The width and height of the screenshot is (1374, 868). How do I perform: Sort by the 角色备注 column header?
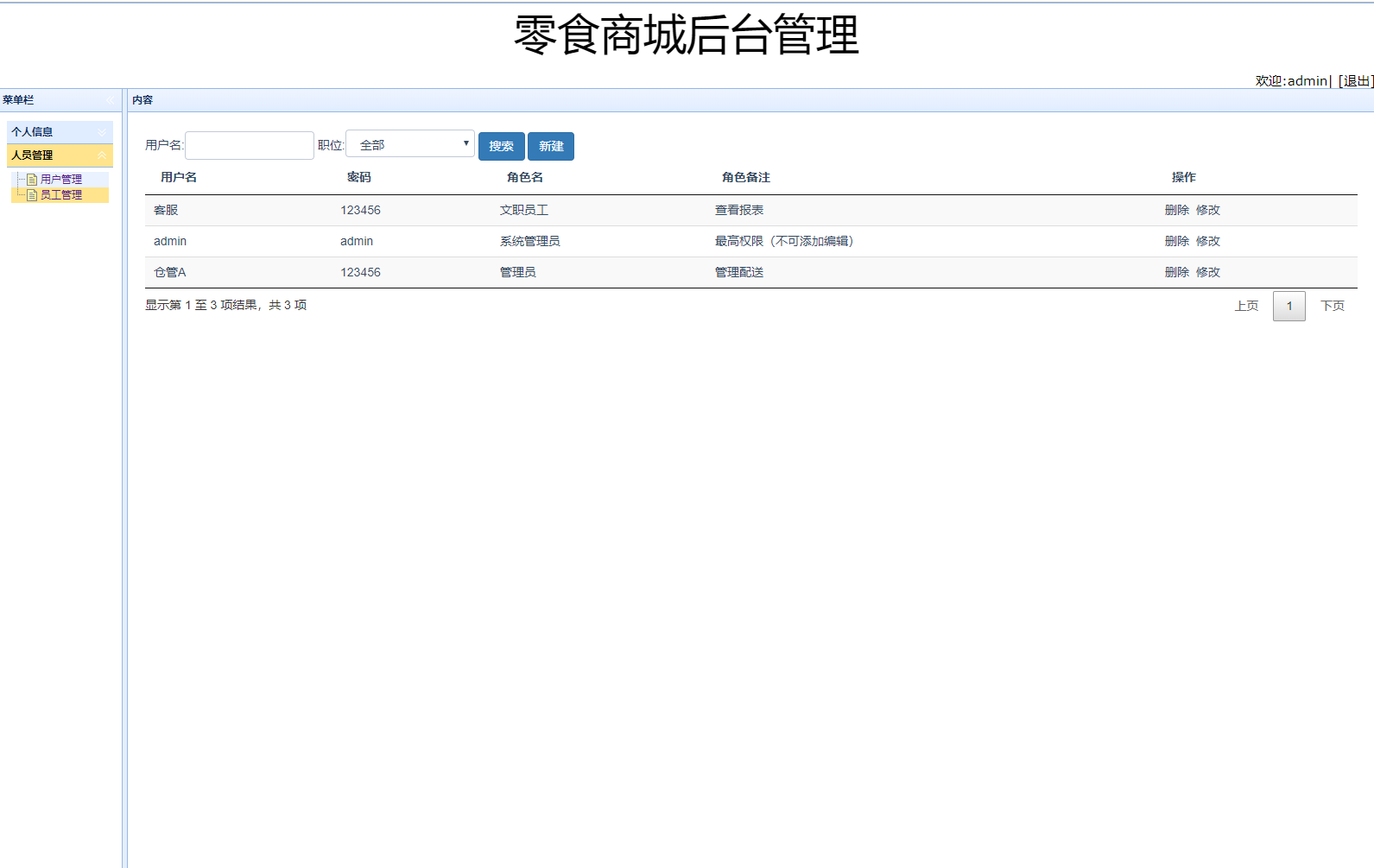(746, 177)
